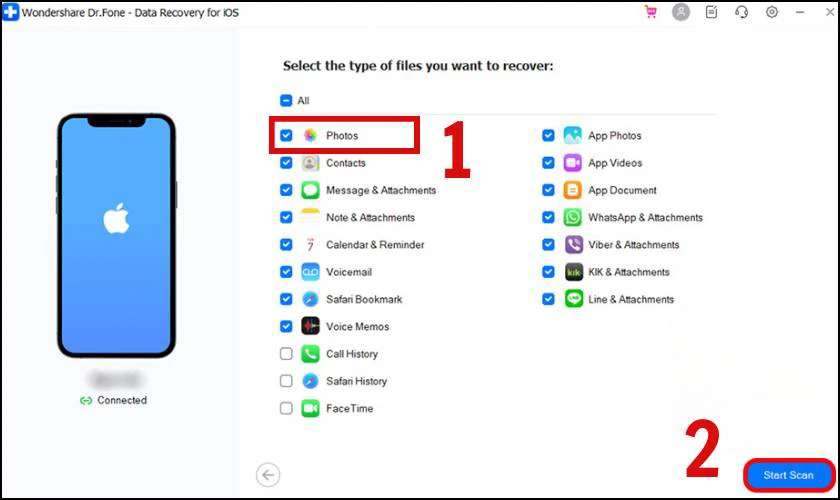This screenshot has width=840, height=500.
Task: Click the Viber icon
Action: [574, 245]
